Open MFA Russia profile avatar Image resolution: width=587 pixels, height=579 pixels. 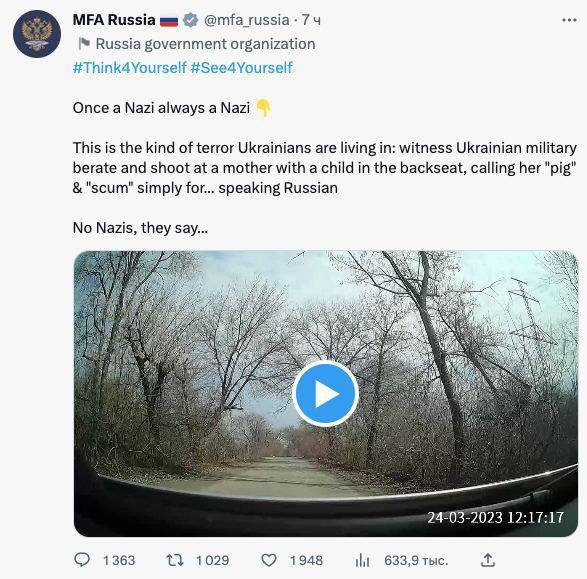point(37,34)
